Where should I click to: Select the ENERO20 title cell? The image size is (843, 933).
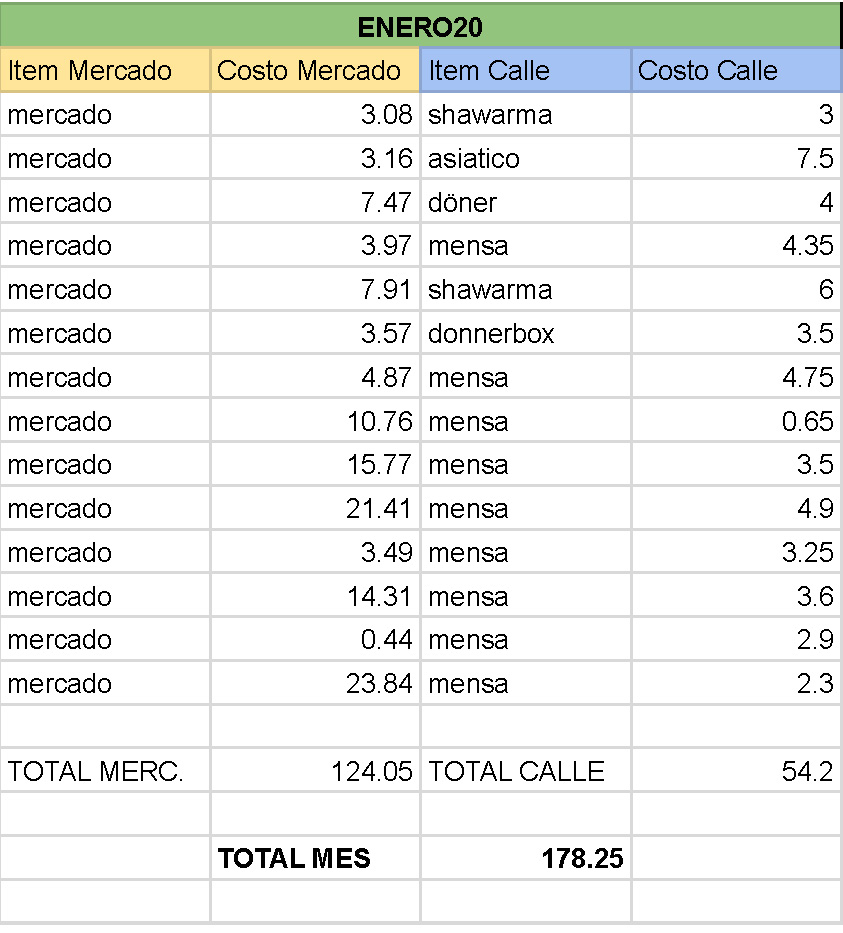point(420,26)
